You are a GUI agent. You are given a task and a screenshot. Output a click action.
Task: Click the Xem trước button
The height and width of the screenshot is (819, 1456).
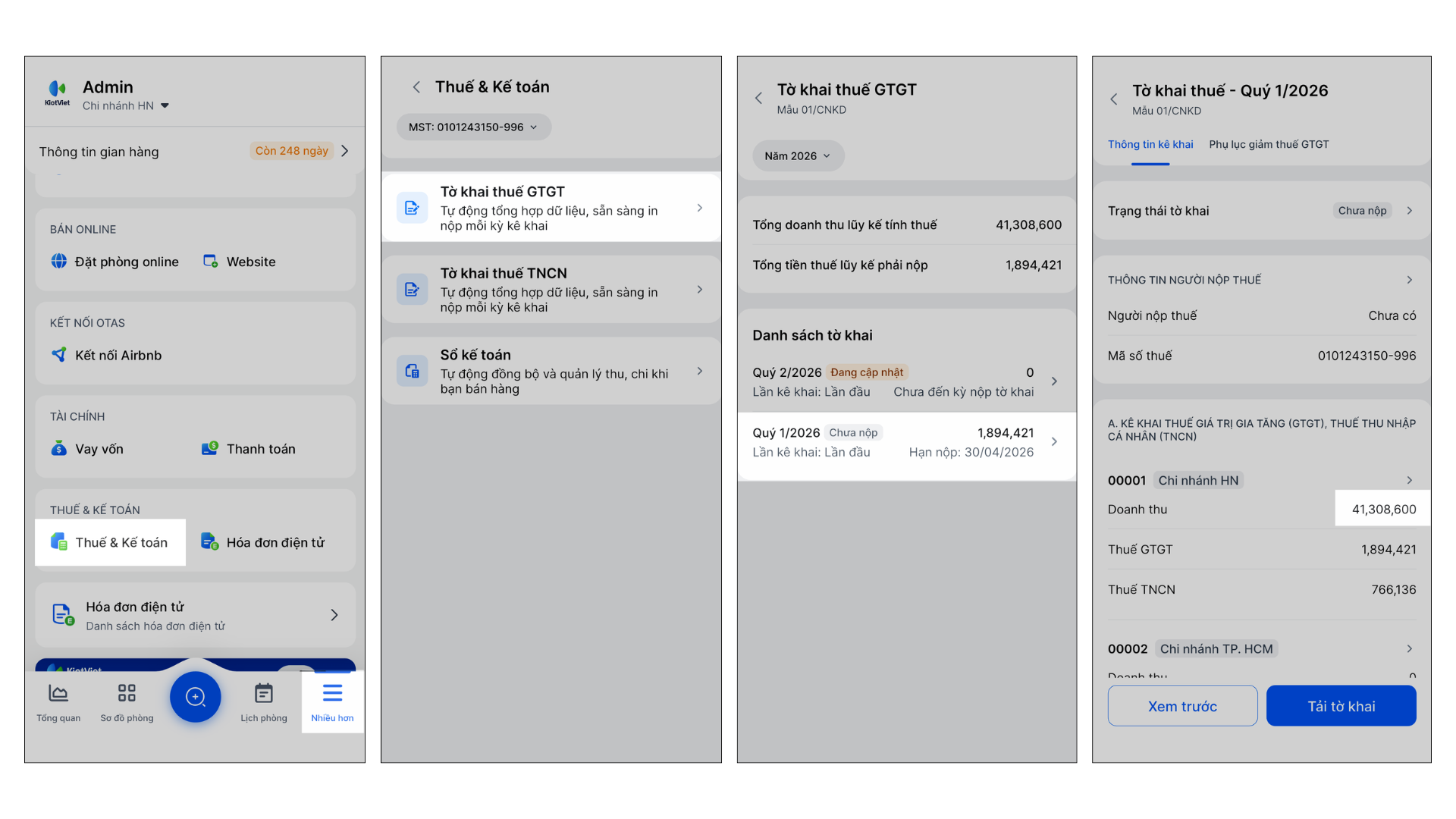[1182, 706]
